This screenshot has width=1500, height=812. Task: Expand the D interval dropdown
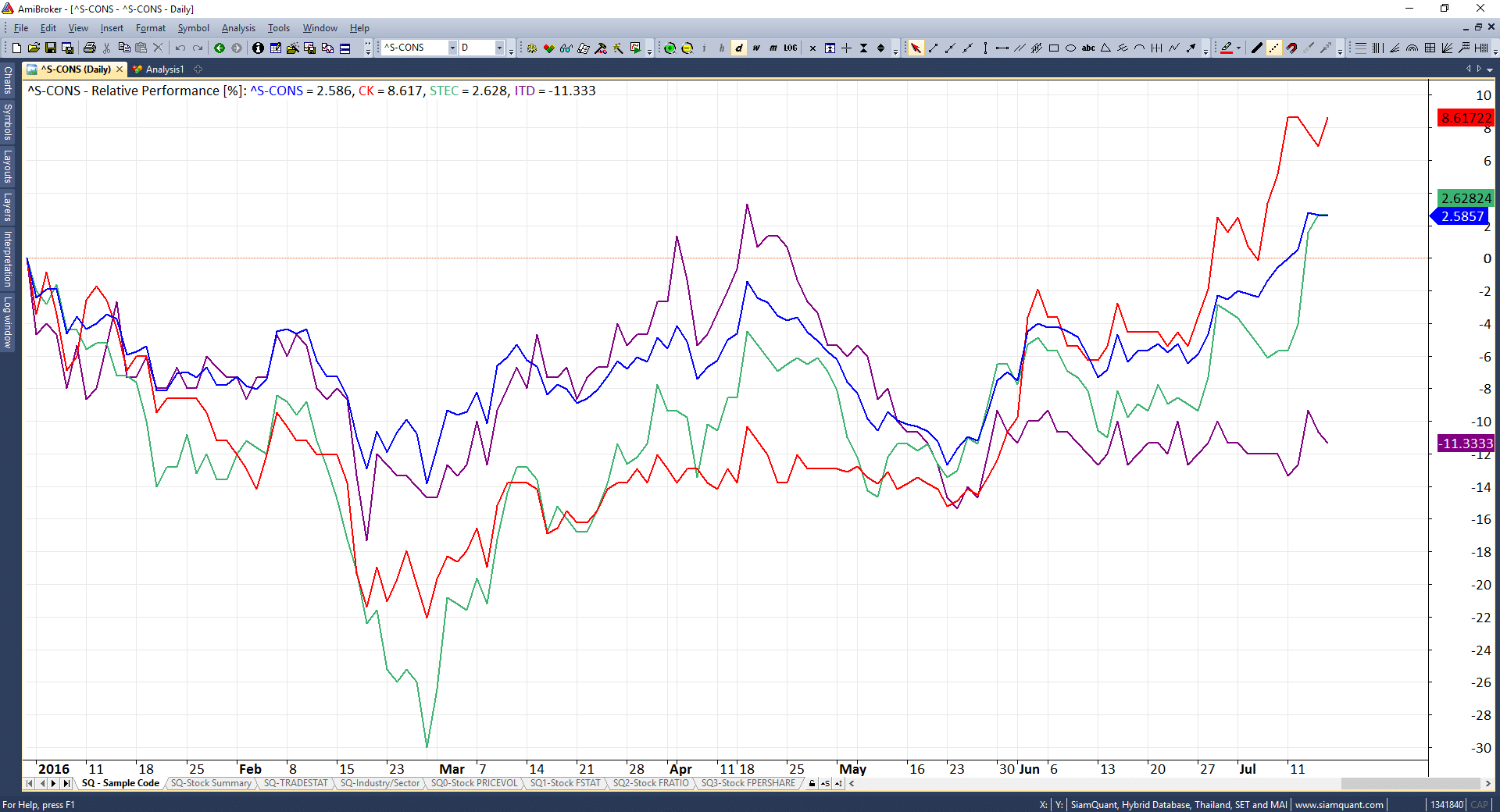(x=499, y=48)
